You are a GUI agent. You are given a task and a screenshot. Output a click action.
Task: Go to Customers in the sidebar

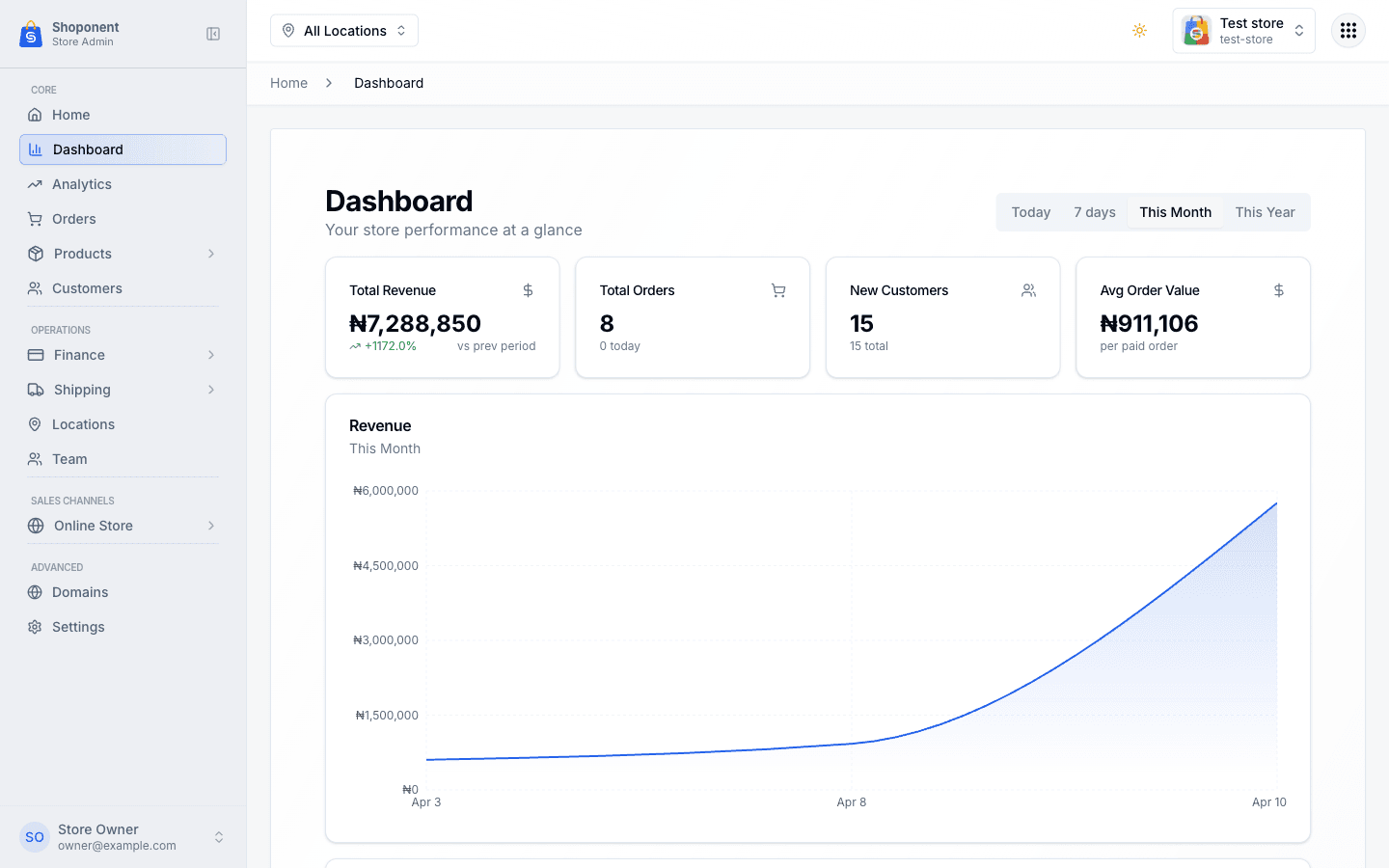click(x=123, y=288)
